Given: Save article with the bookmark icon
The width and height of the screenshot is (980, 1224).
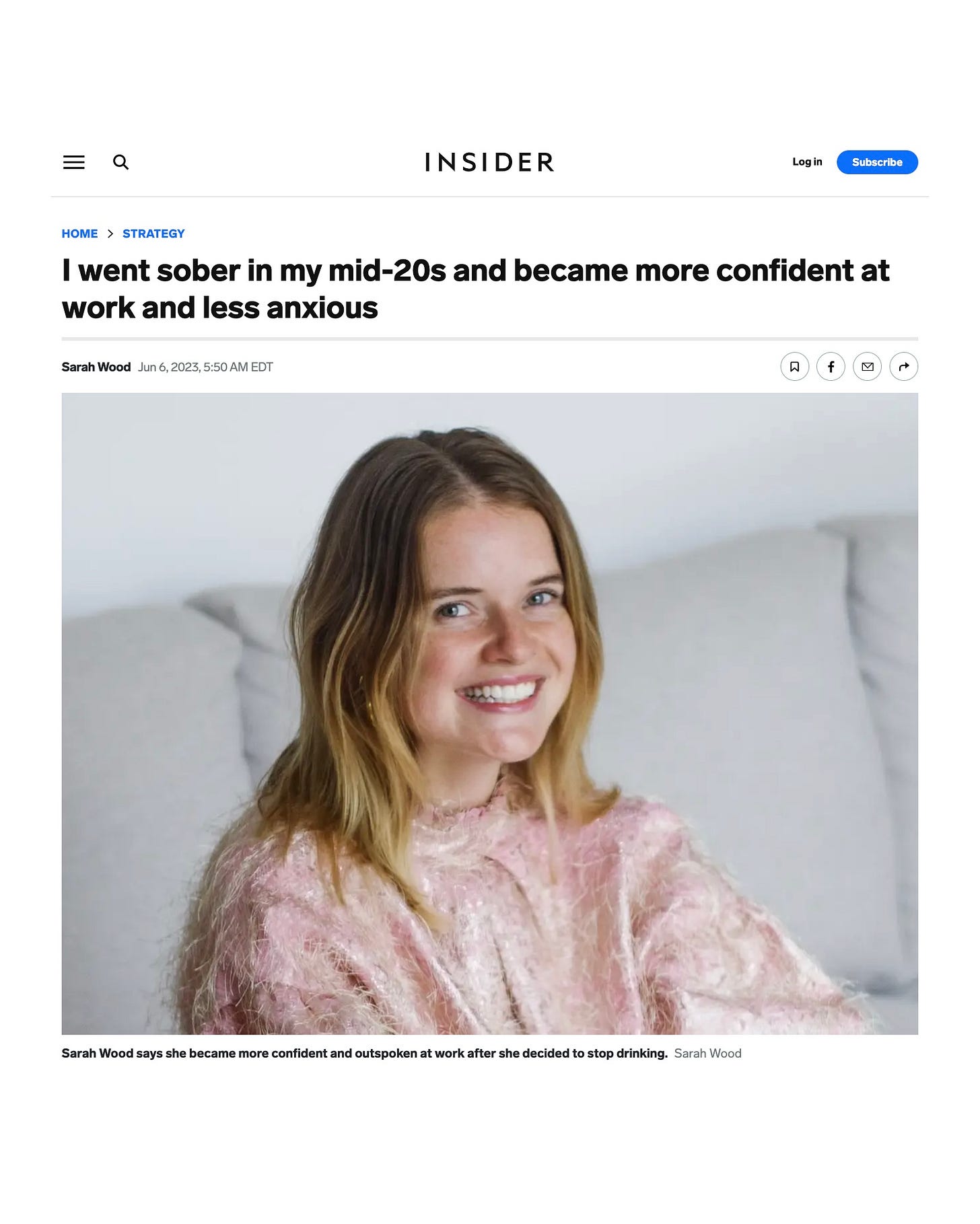Looking at the screenshot, I should [x=795, y=367].
